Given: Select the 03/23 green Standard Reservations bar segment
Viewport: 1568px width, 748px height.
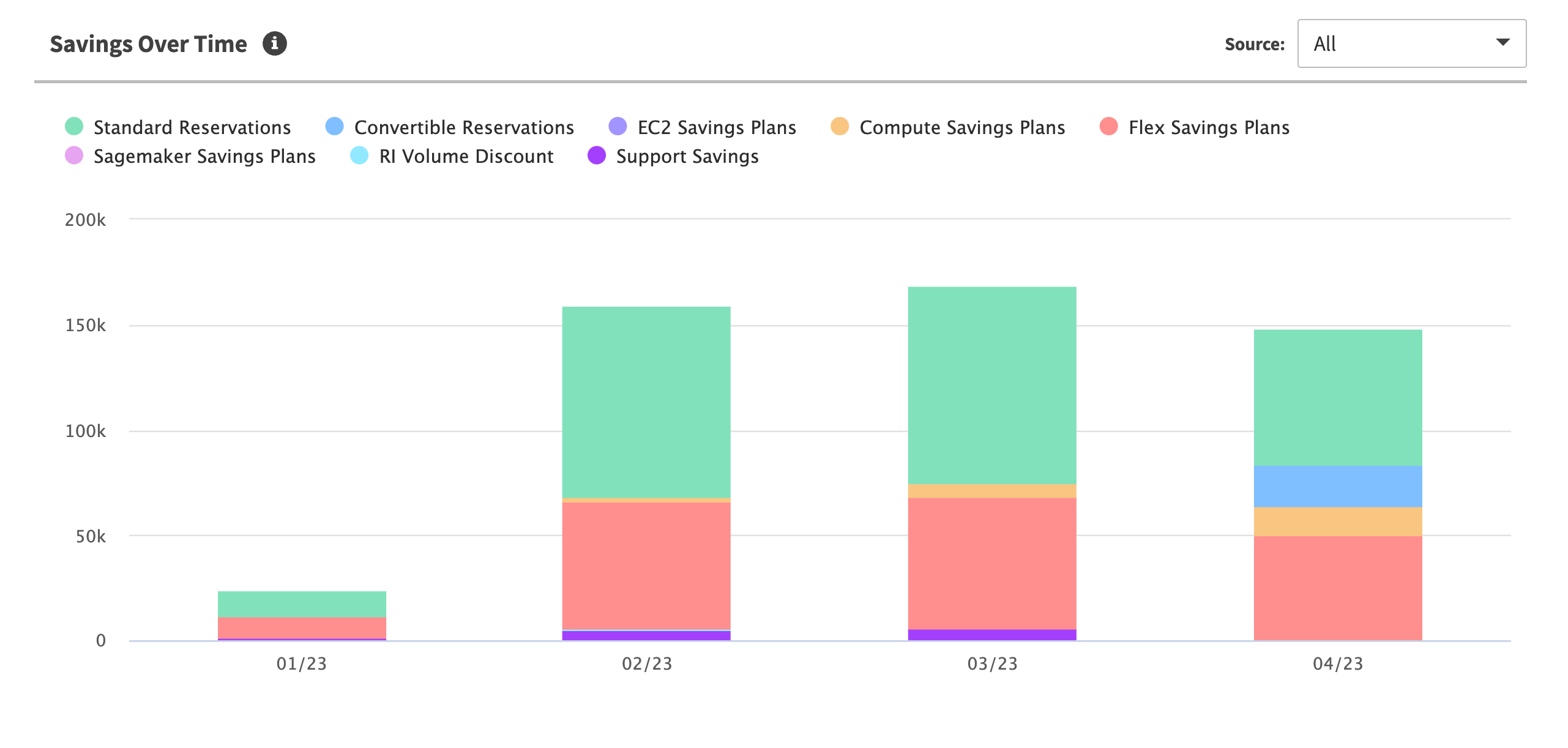Looking at the screenshot, I should click(991, 386).
